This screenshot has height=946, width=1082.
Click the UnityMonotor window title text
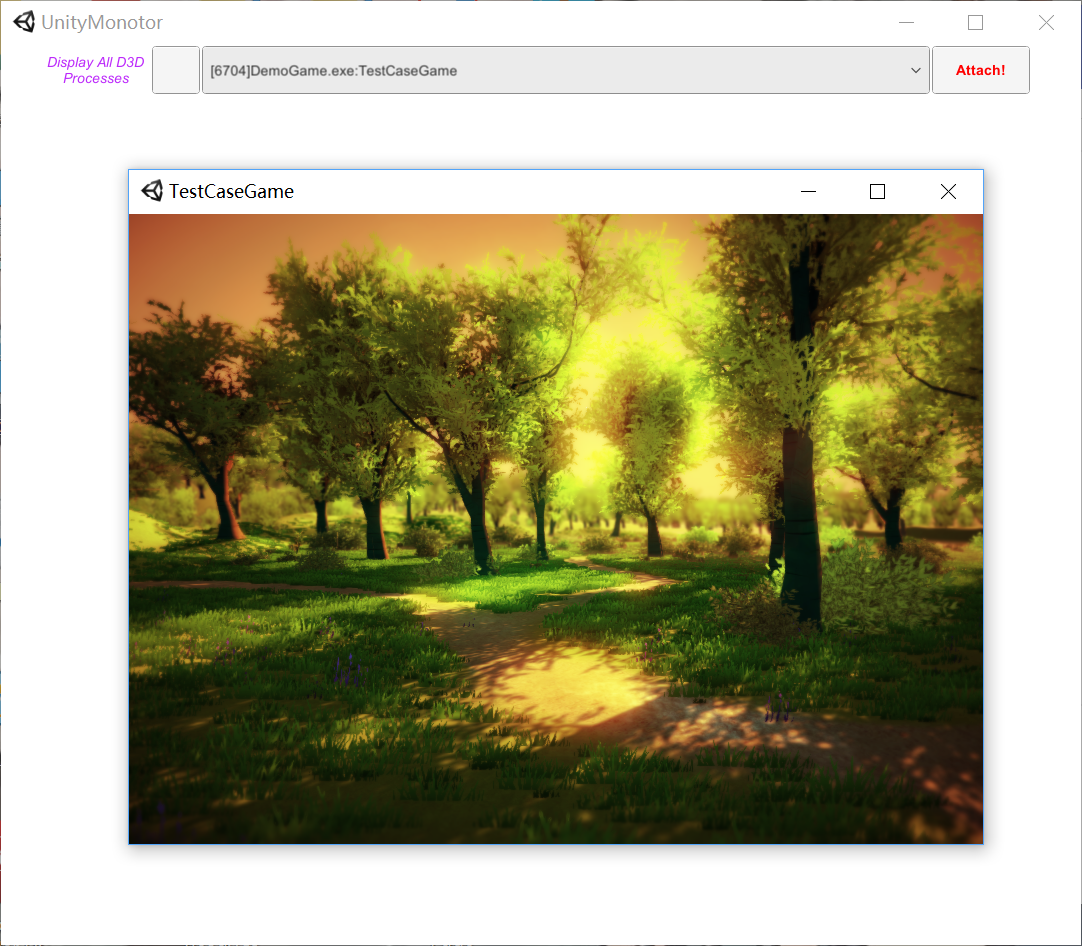102,22
